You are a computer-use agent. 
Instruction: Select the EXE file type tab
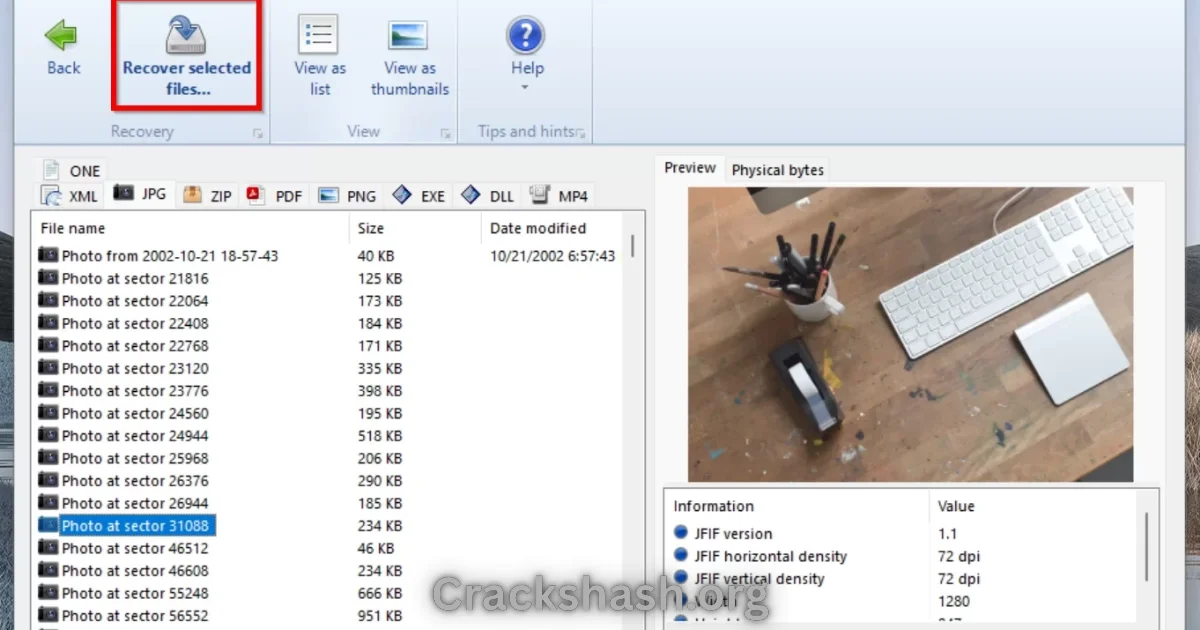click(x=419, y=195)
